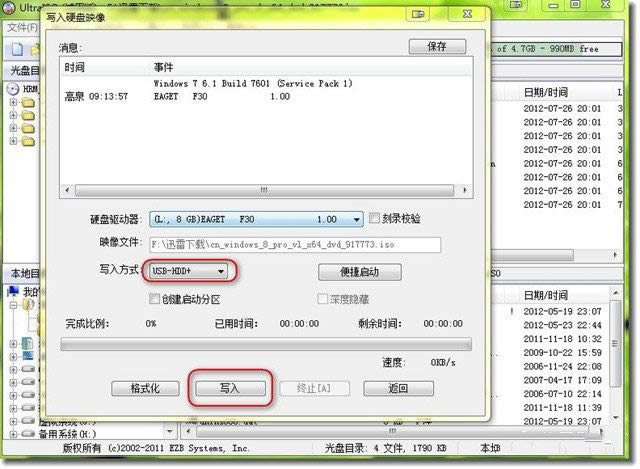Image resolution: width=640 pixels, height=469 pixels.
Task: Click the disc capacity bar showing 990MB free
Action: 557,49
